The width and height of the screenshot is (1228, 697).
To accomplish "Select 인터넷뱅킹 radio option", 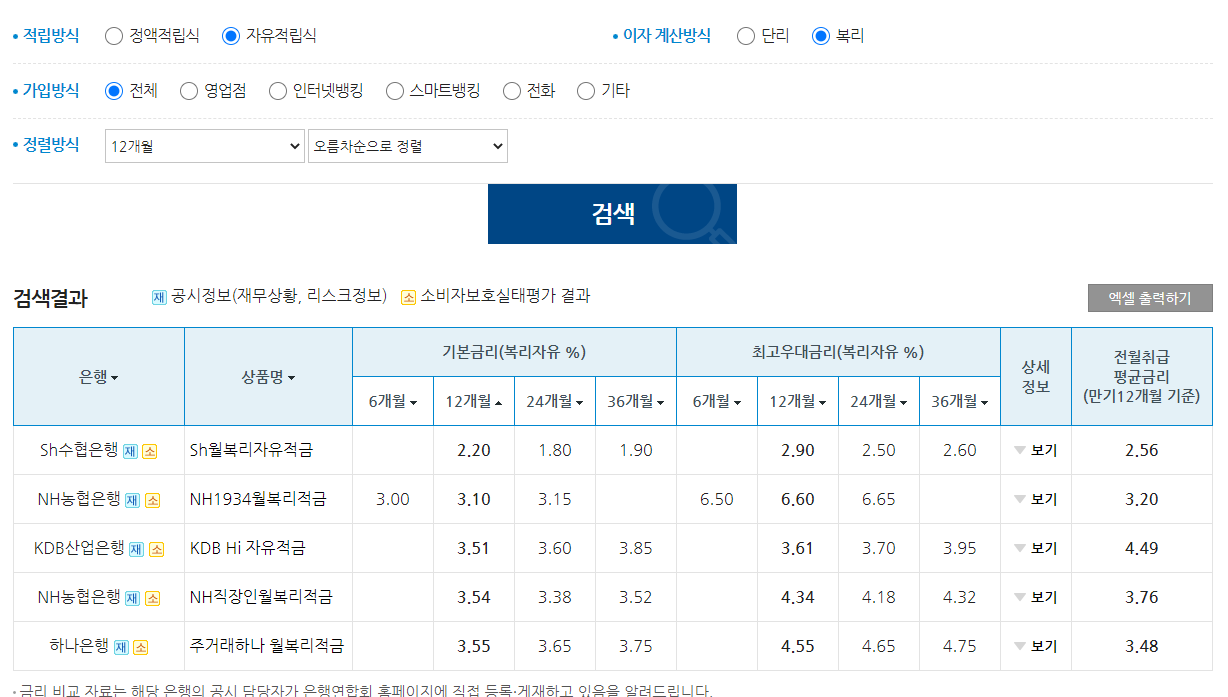I will pyautogui.click(x=278, y=91).
